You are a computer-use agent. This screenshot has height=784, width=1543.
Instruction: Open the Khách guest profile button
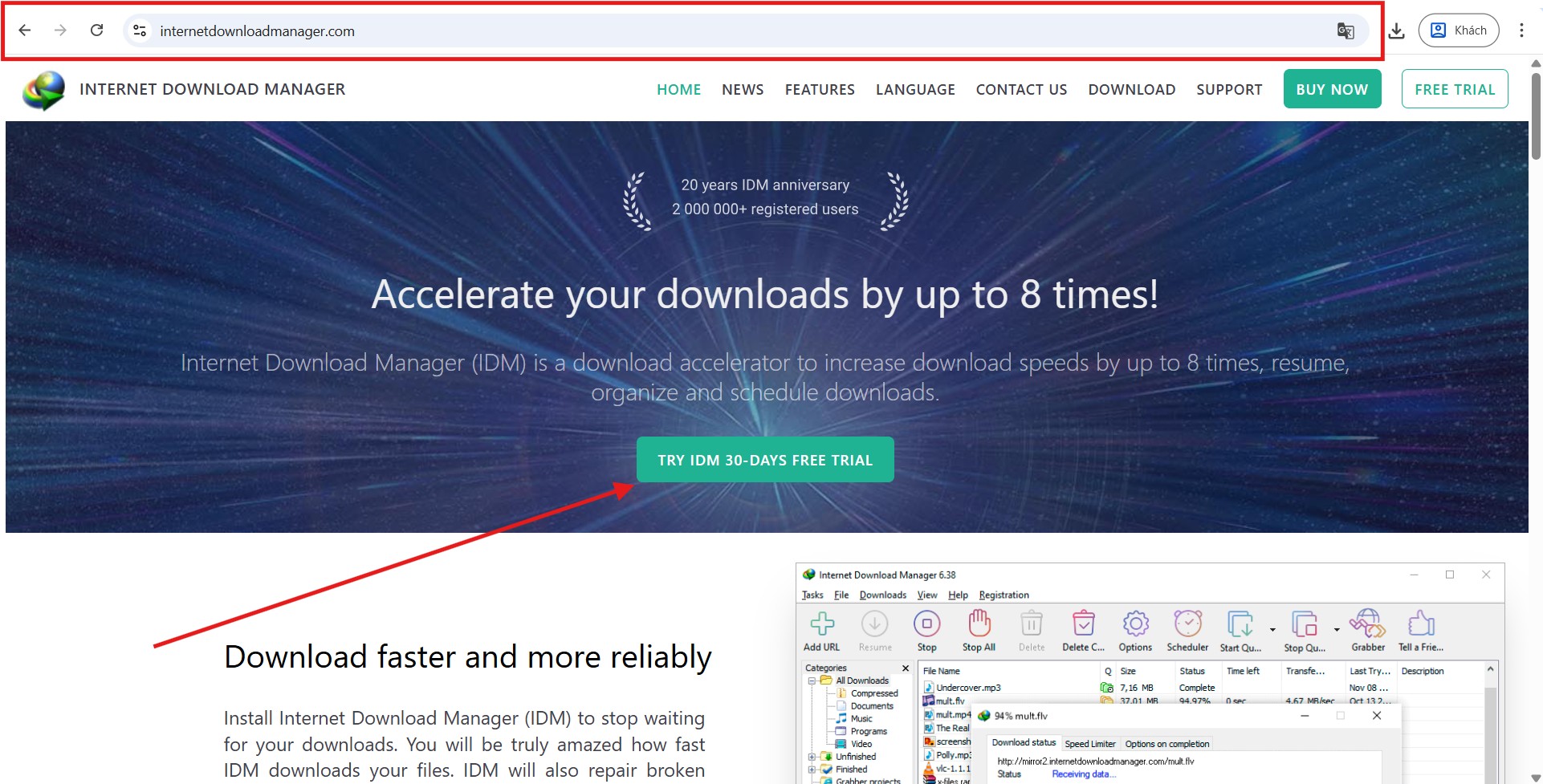click(1459, 30)
